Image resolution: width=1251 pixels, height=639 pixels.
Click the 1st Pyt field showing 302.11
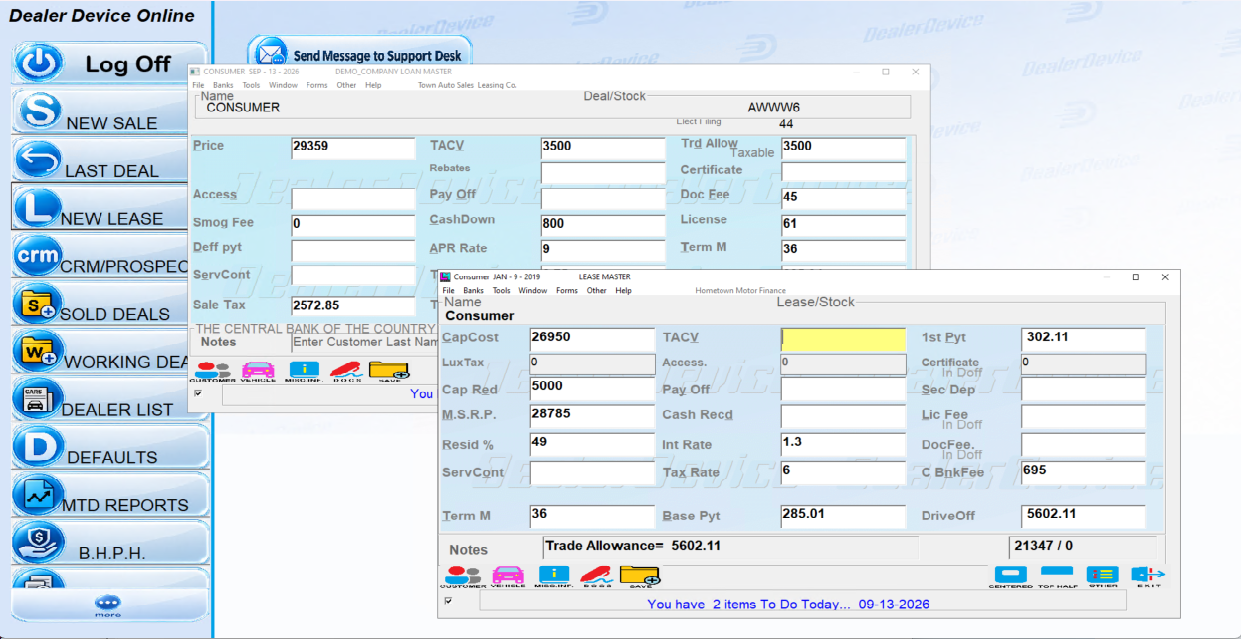pos(1083,338)
